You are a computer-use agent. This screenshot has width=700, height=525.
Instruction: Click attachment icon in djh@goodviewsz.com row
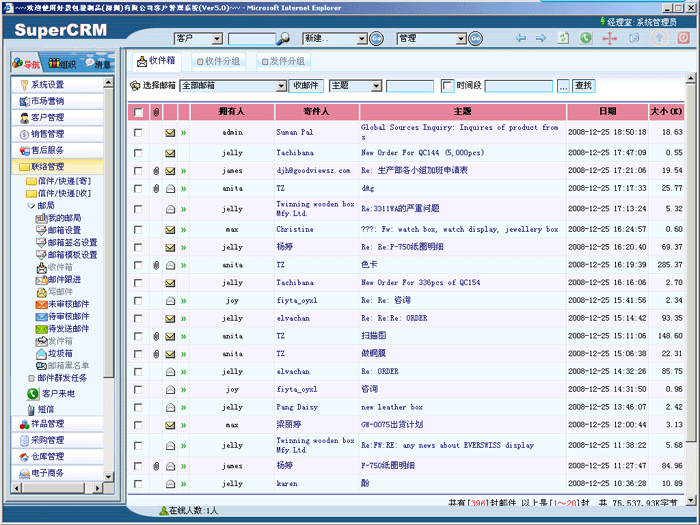156,171
